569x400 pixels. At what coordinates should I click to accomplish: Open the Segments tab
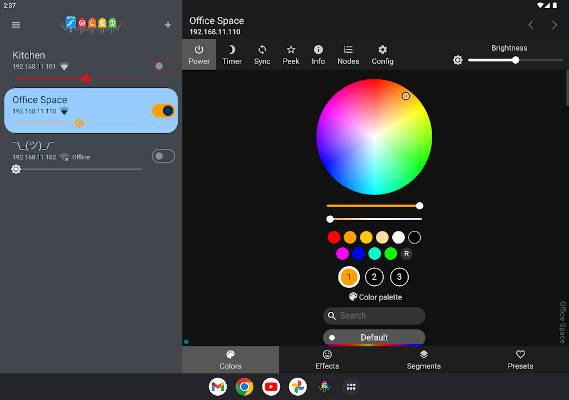coord(424,360)
